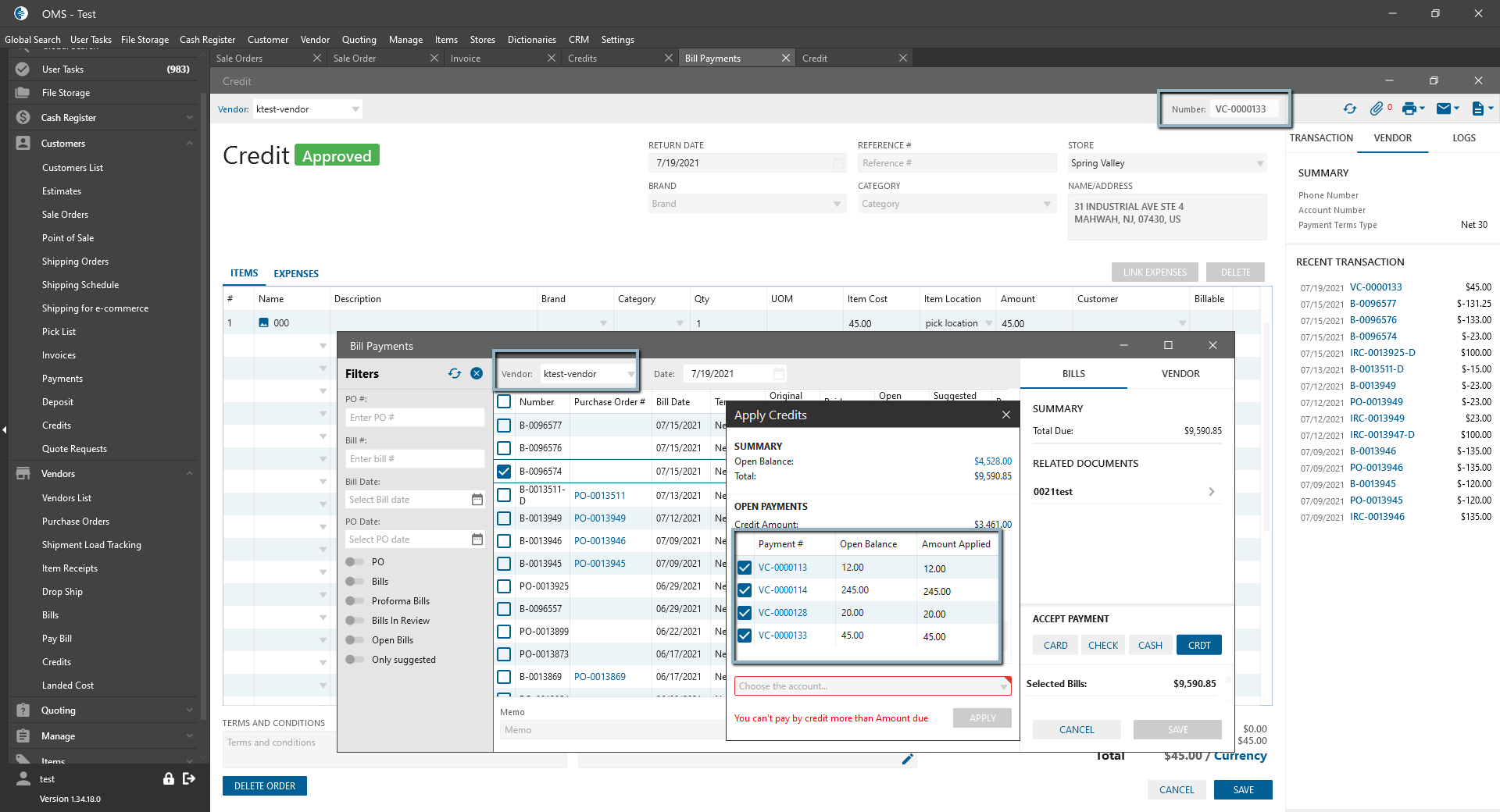Toggle the Only suggested filter
Screen dimensions: 1500x812
(x=355, y=660)
